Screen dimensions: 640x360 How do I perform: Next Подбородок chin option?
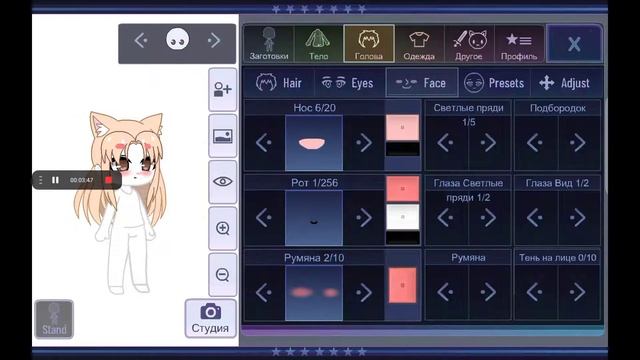[579, 143]
